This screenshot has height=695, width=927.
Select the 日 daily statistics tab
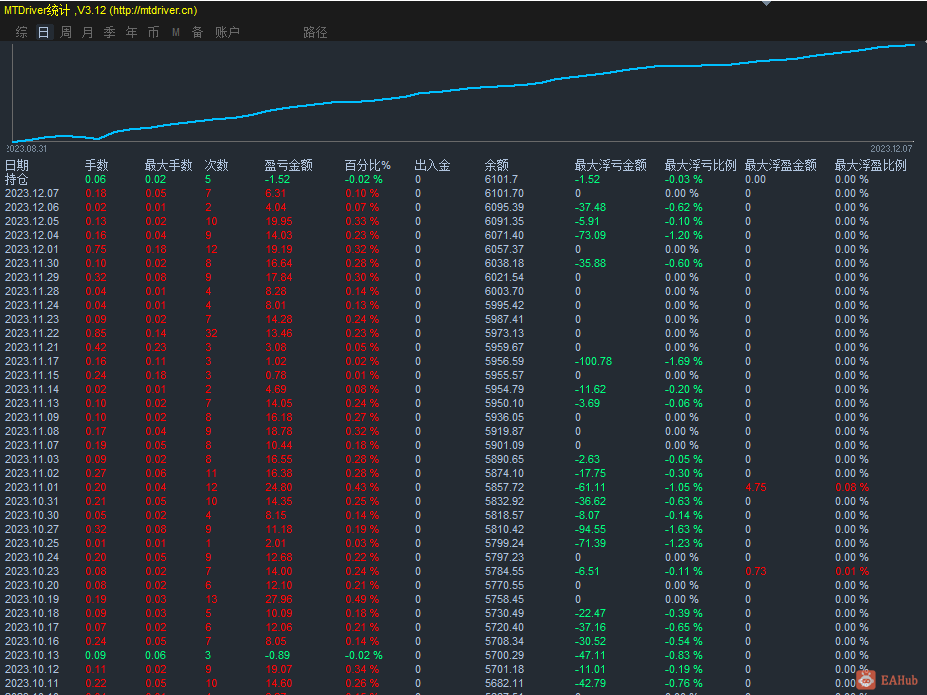point(43,32)
